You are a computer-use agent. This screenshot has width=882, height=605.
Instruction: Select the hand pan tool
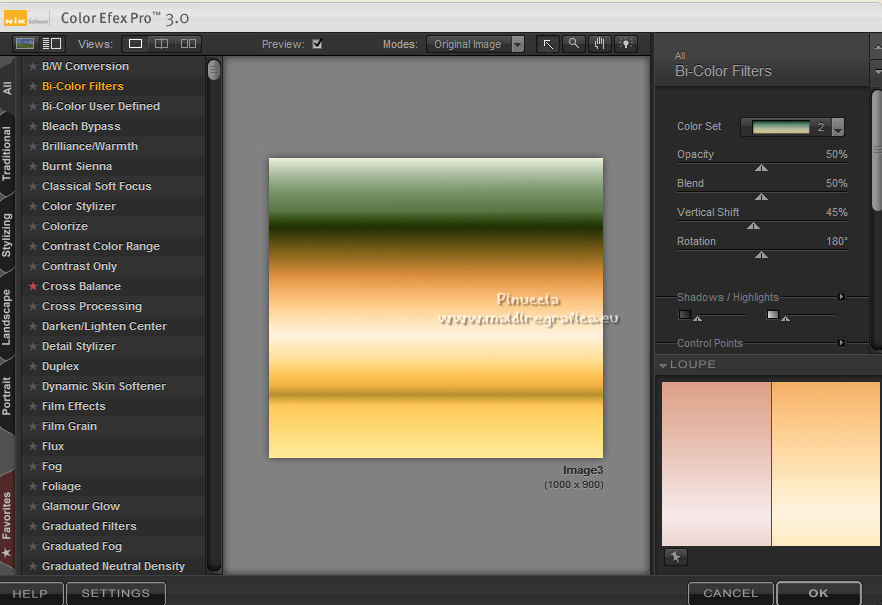click(x=600, y=44)
